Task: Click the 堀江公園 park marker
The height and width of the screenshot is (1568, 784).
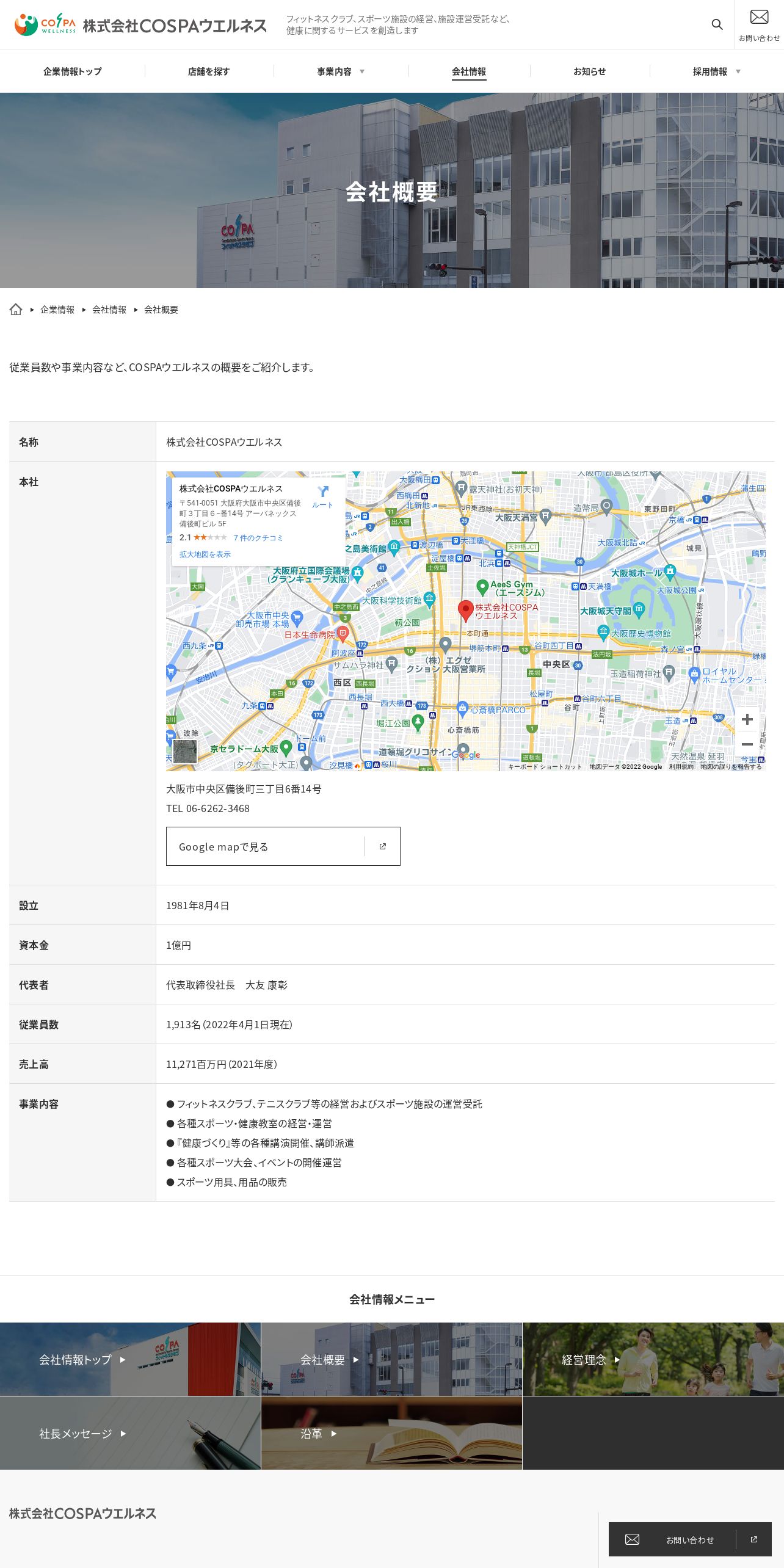Action: coord(418,723)
